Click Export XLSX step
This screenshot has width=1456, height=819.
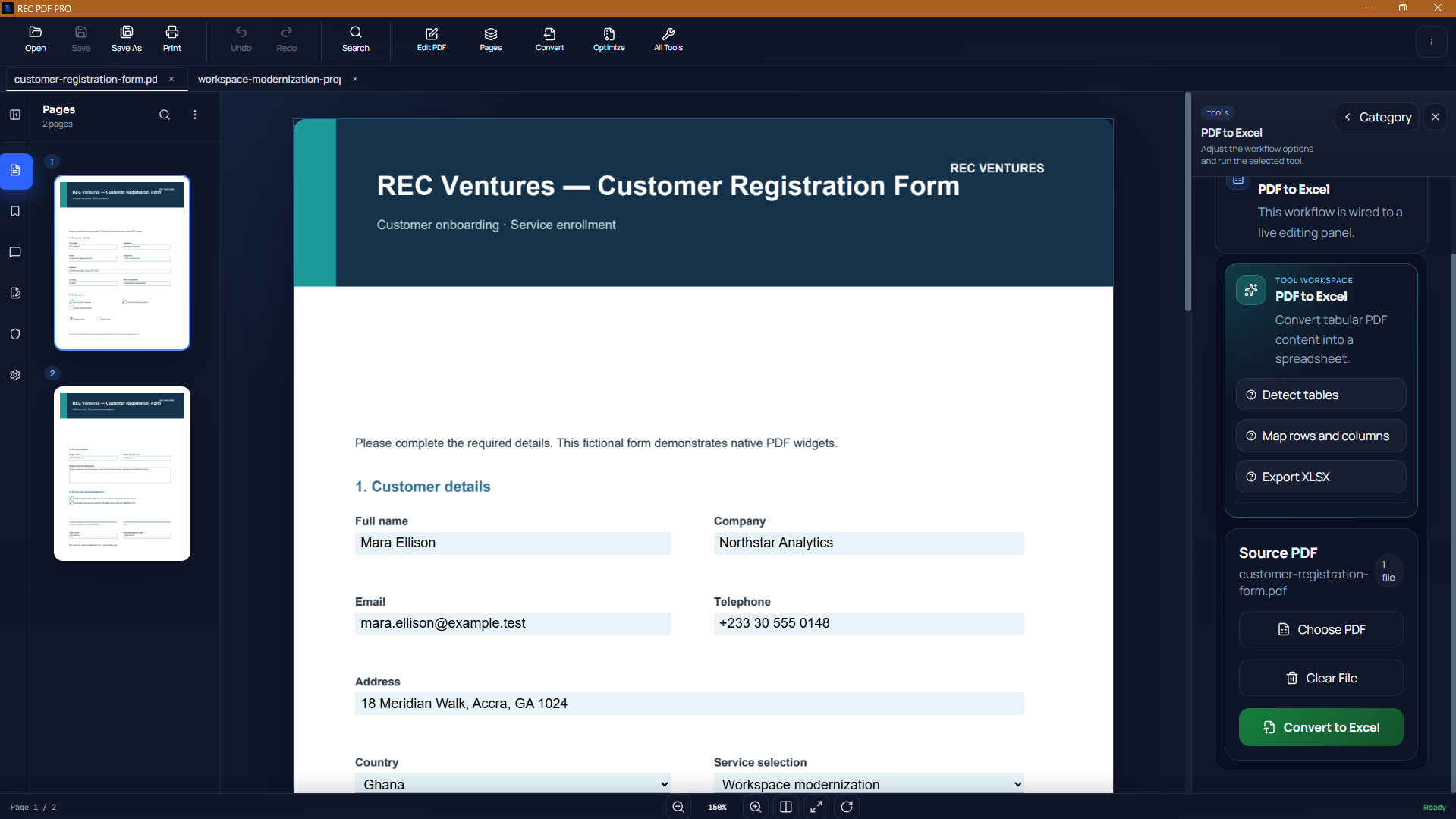[x=1321, y=477]
